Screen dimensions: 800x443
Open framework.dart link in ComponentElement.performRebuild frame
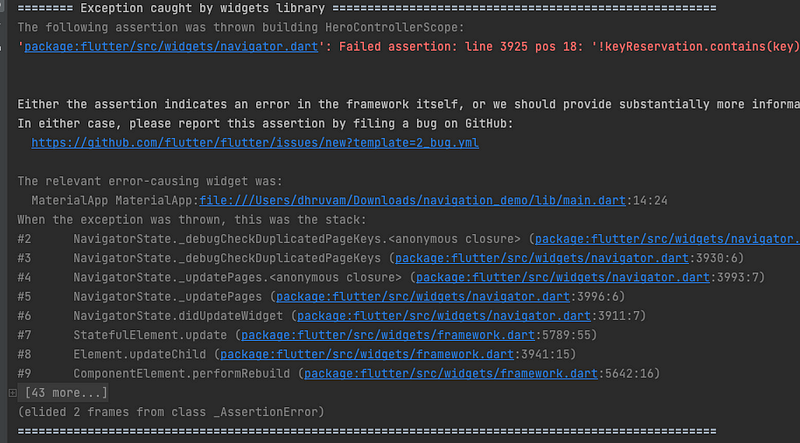click(451, 374)
